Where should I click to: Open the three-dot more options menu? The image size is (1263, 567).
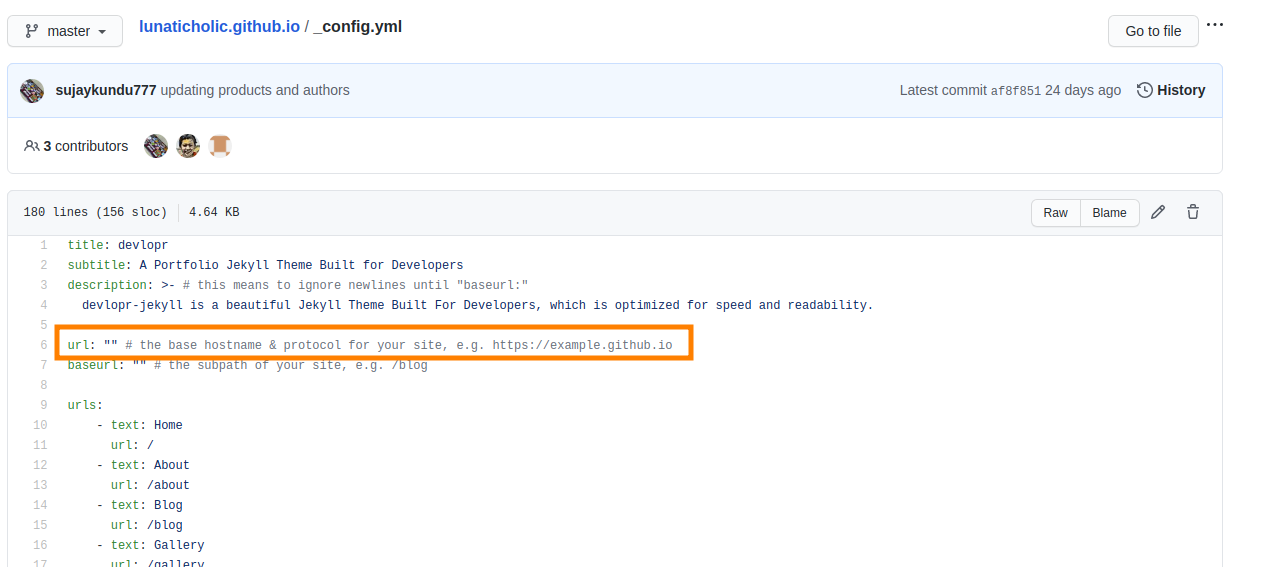(x=1215, y=25)
